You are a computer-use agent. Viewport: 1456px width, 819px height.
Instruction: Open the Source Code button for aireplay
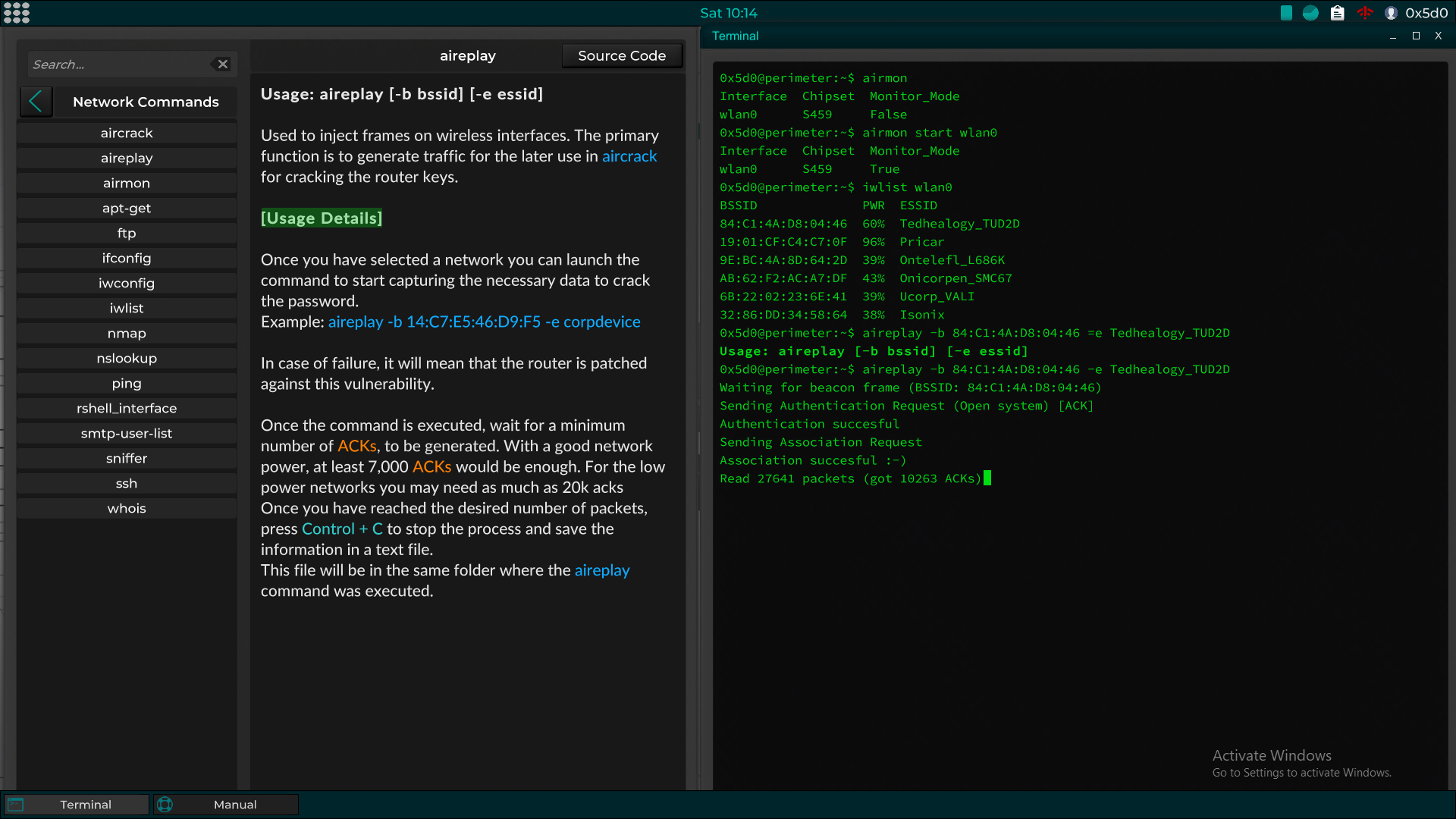coord(622,55)
